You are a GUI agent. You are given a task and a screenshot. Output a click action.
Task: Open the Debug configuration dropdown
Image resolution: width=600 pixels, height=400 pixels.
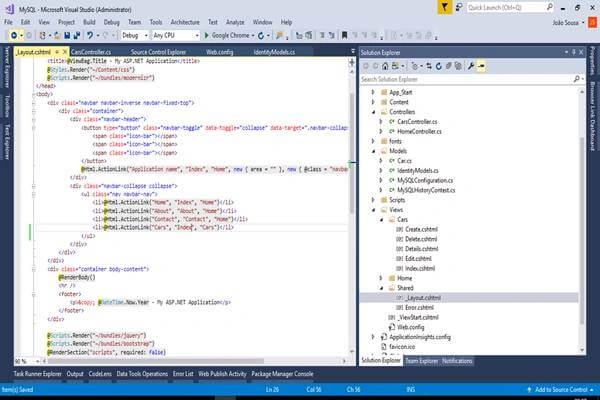134,35
